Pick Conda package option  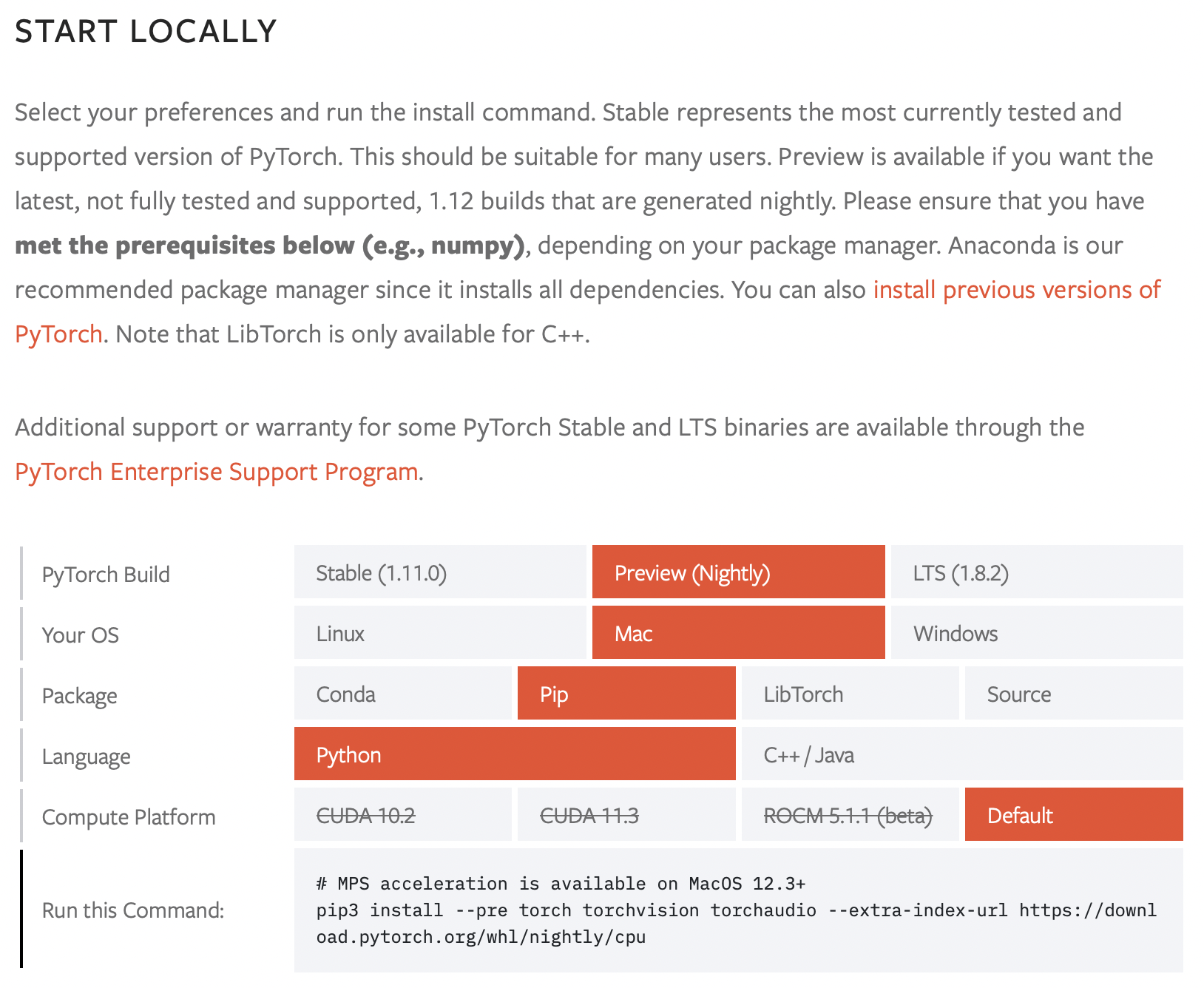coord(403,694)
